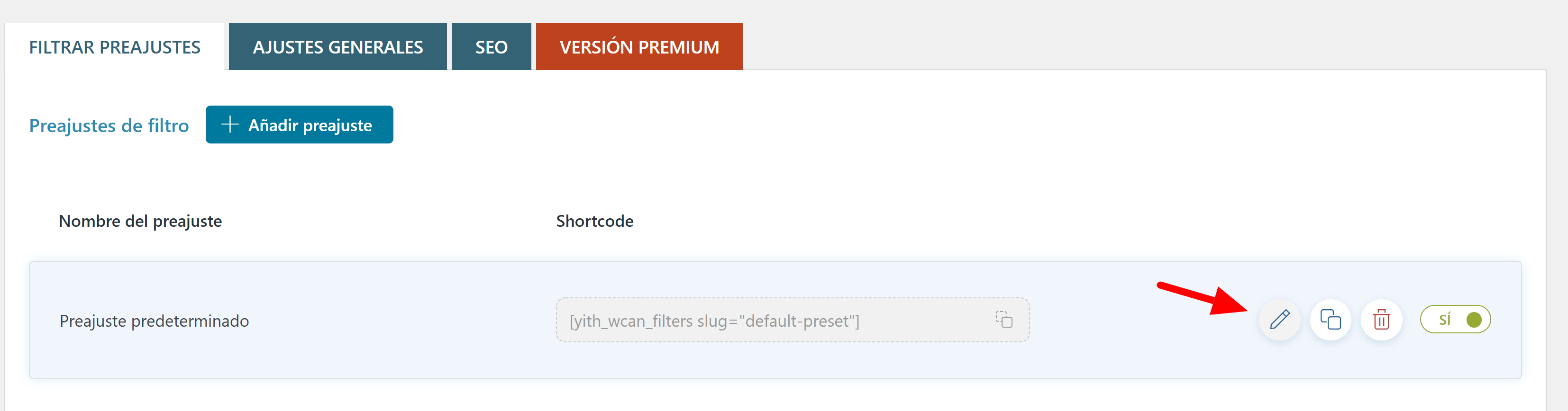This screenshot has width=1568, height=411.
Task: Click the green knob of the toggle
Action: point(1474,320)
